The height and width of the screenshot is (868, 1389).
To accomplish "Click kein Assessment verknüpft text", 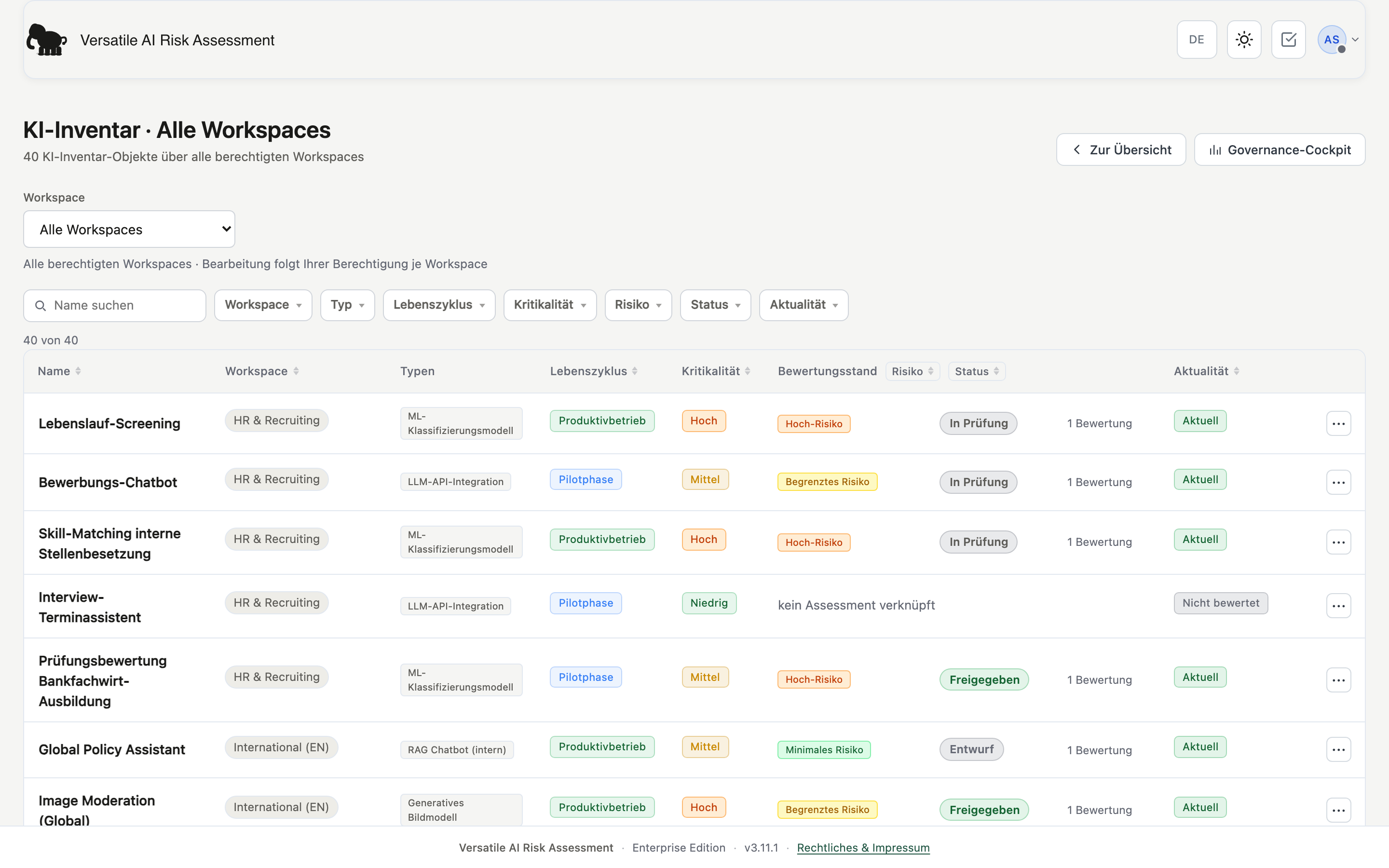I will 857,605.
